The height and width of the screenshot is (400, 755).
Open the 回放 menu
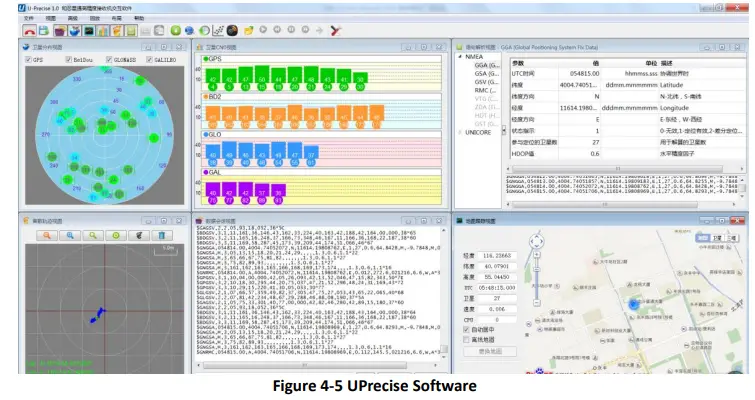[x=95, y=18]
